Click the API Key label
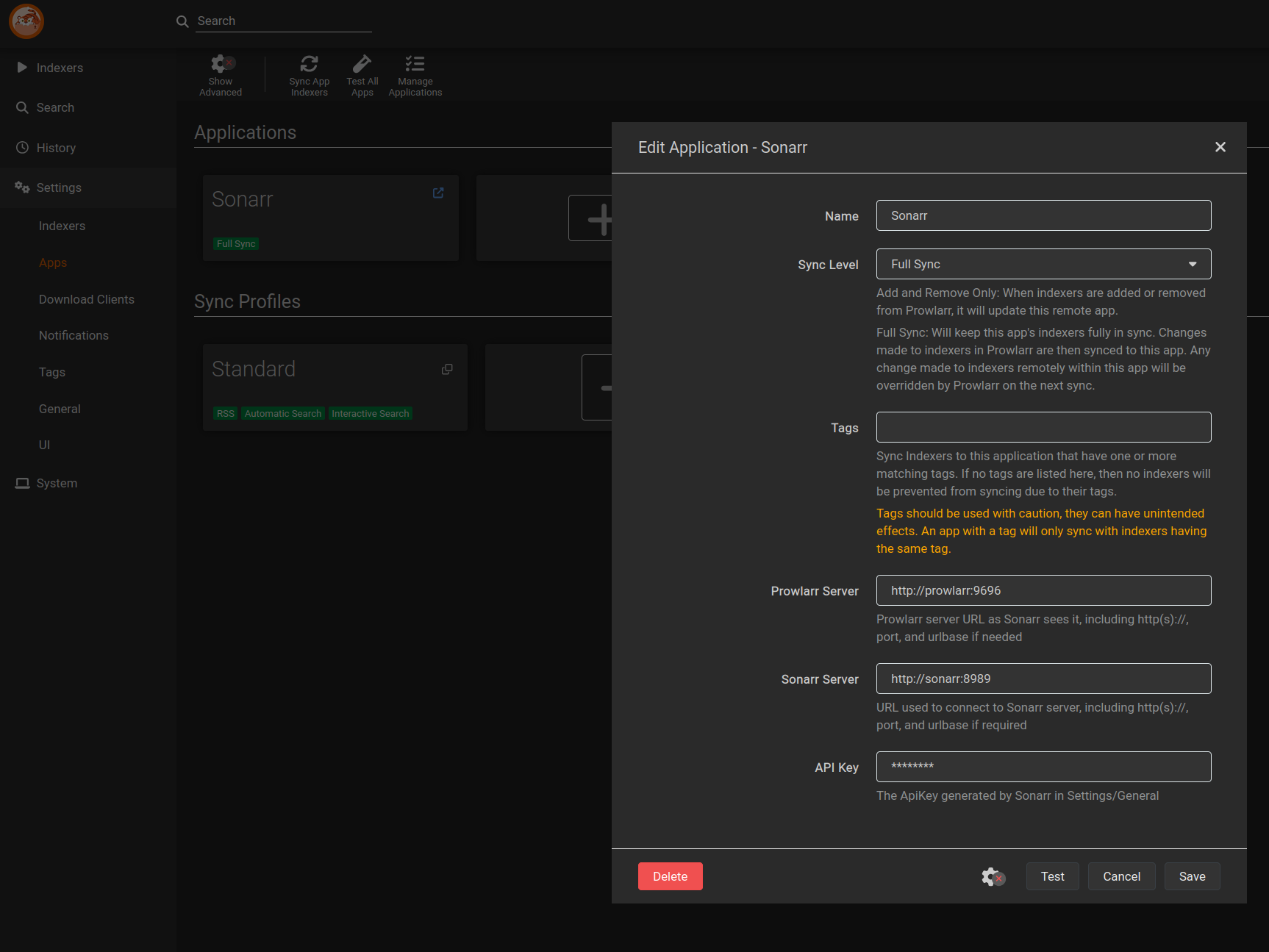 [837, 767]
